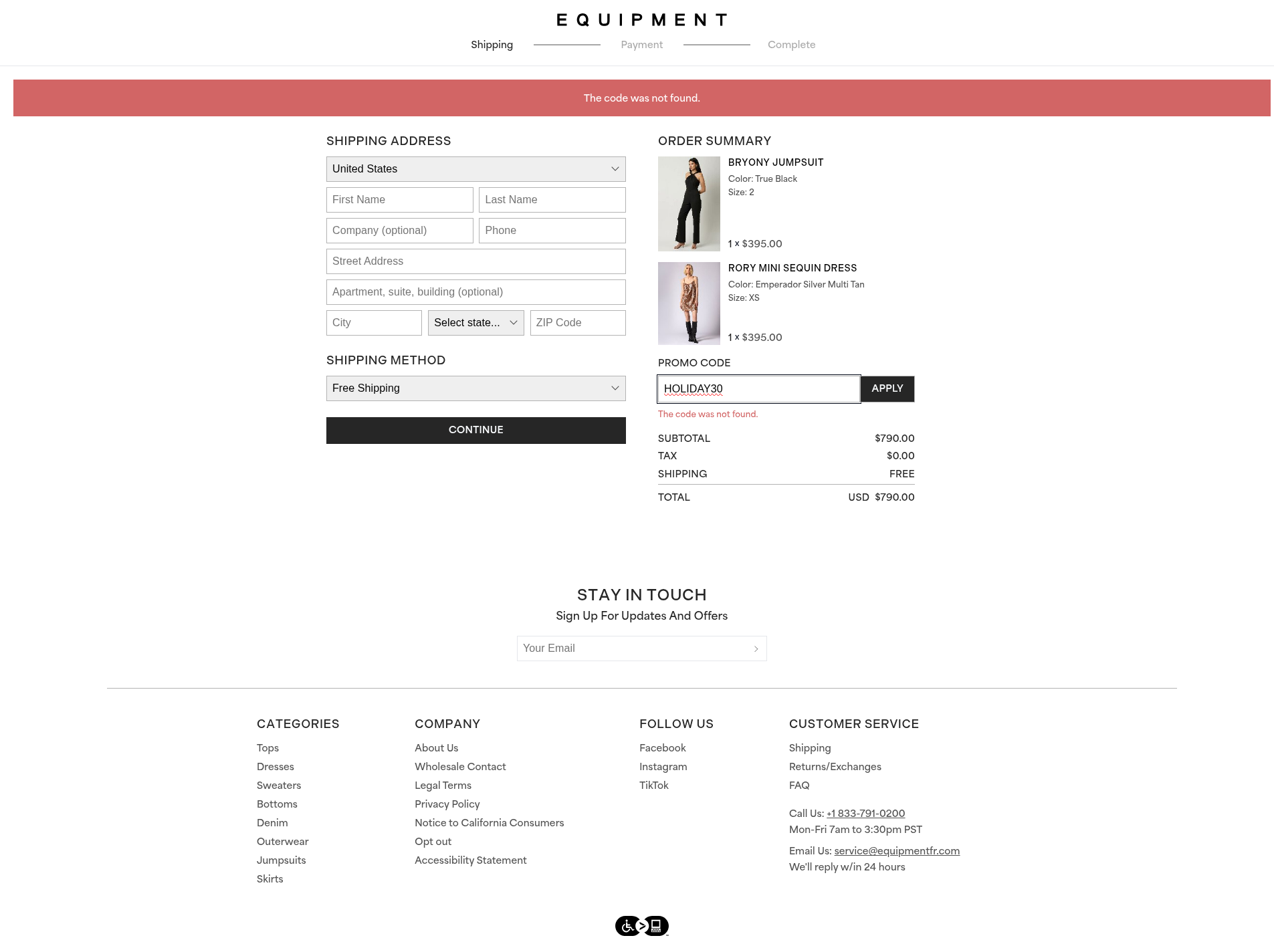Image resolution: width=1274 pixels, height=952 pixels.
Task: Open the accessibility widget icon
Action: (641, 926)
